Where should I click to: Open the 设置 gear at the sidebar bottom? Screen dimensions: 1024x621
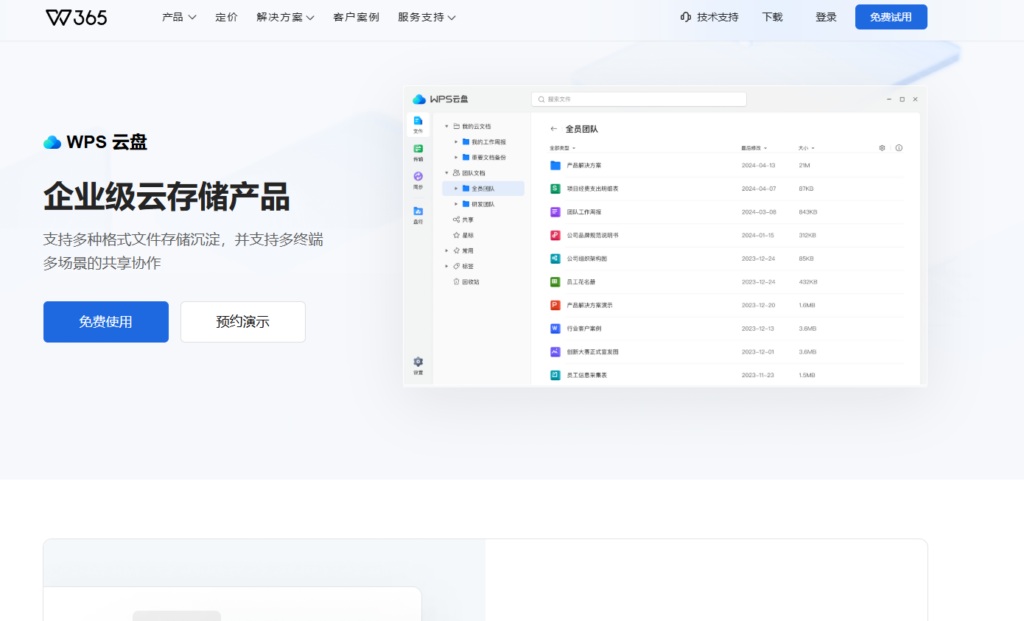(x=417, y=362)
